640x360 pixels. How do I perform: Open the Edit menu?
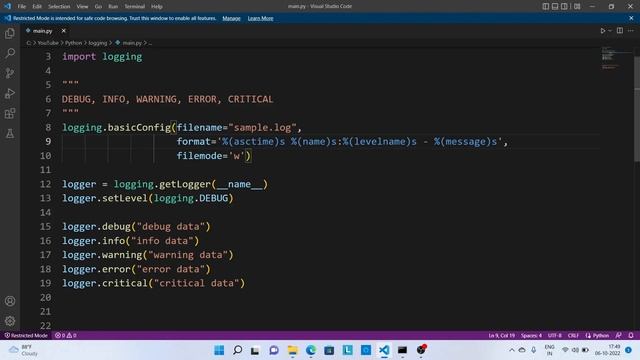pyautogui.click(x=37, y=7)
